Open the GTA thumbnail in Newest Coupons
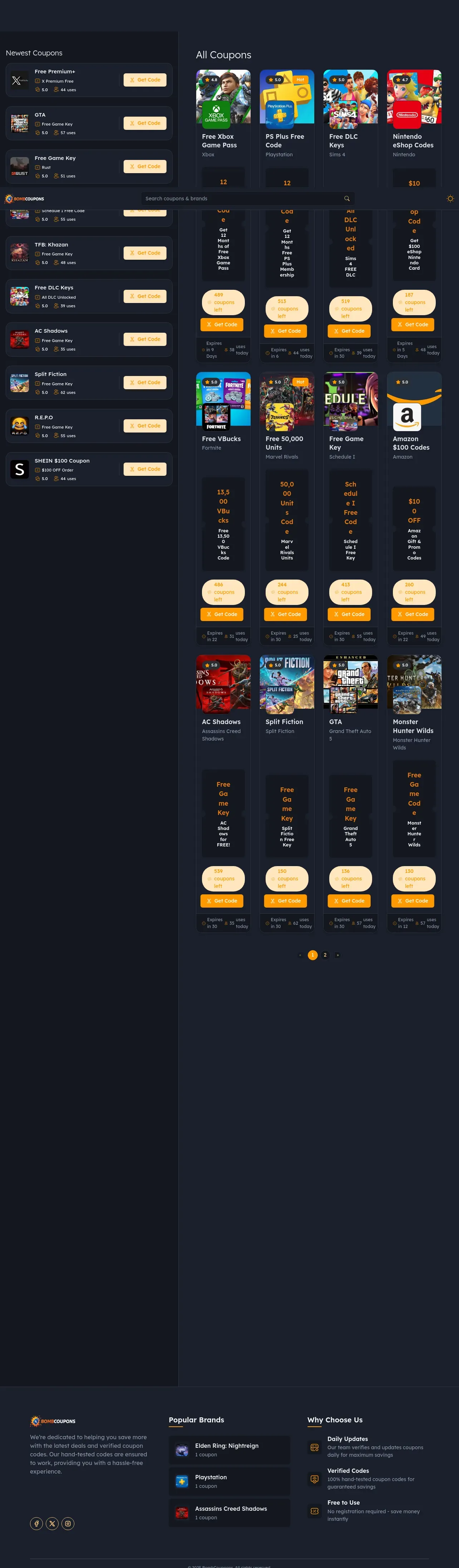This screenshot has width=459, height=1568. pos(19,123)
